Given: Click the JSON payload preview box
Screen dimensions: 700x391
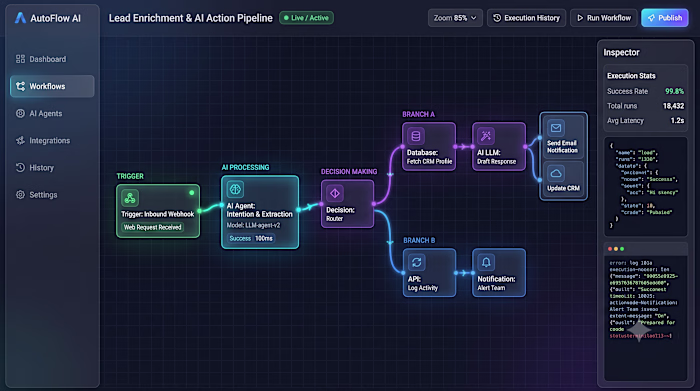Looking at the screenshot, I should tap(646, 187).
